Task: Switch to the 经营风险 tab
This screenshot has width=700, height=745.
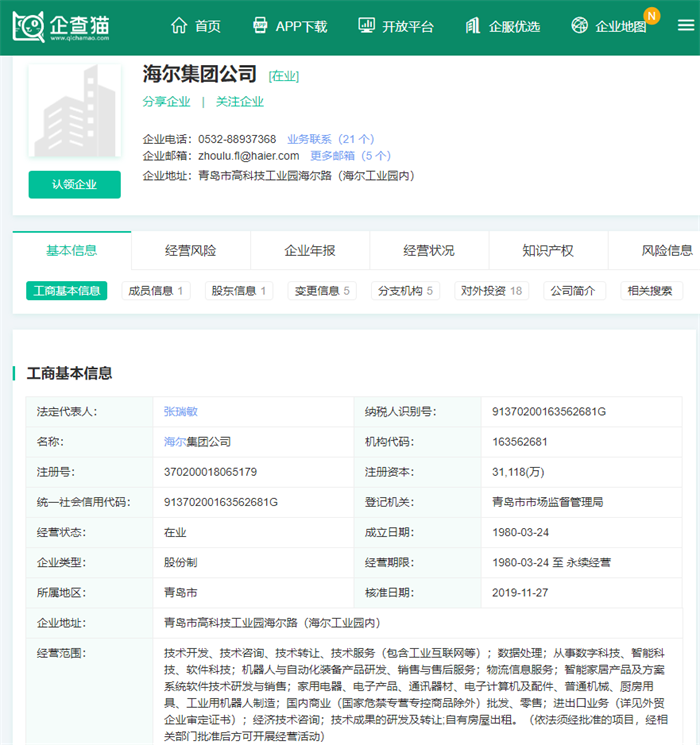Action: click(191, 250)
